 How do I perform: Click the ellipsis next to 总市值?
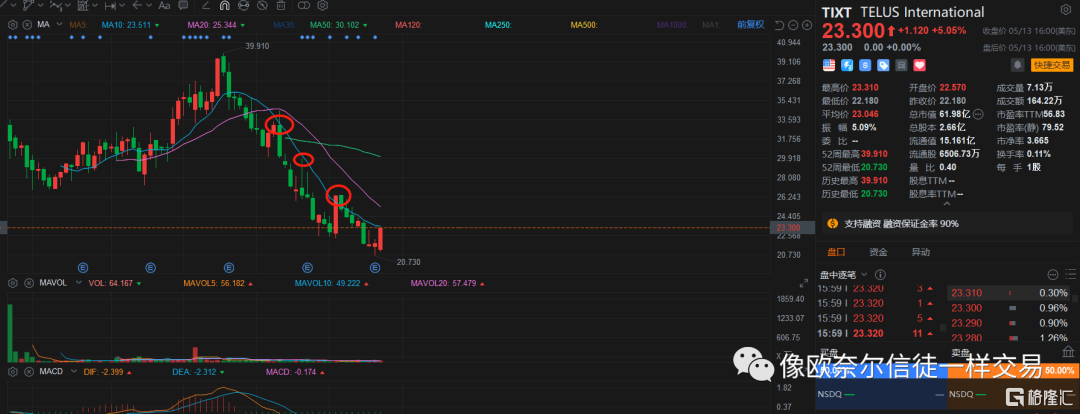point(979,114)
